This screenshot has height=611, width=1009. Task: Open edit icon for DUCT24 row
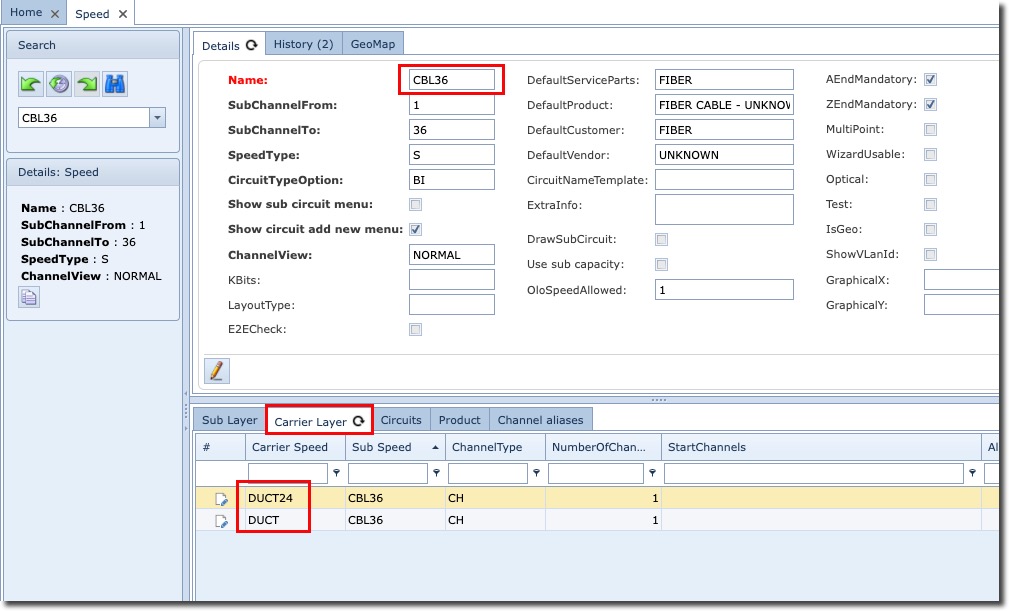(x=221, y=499)
